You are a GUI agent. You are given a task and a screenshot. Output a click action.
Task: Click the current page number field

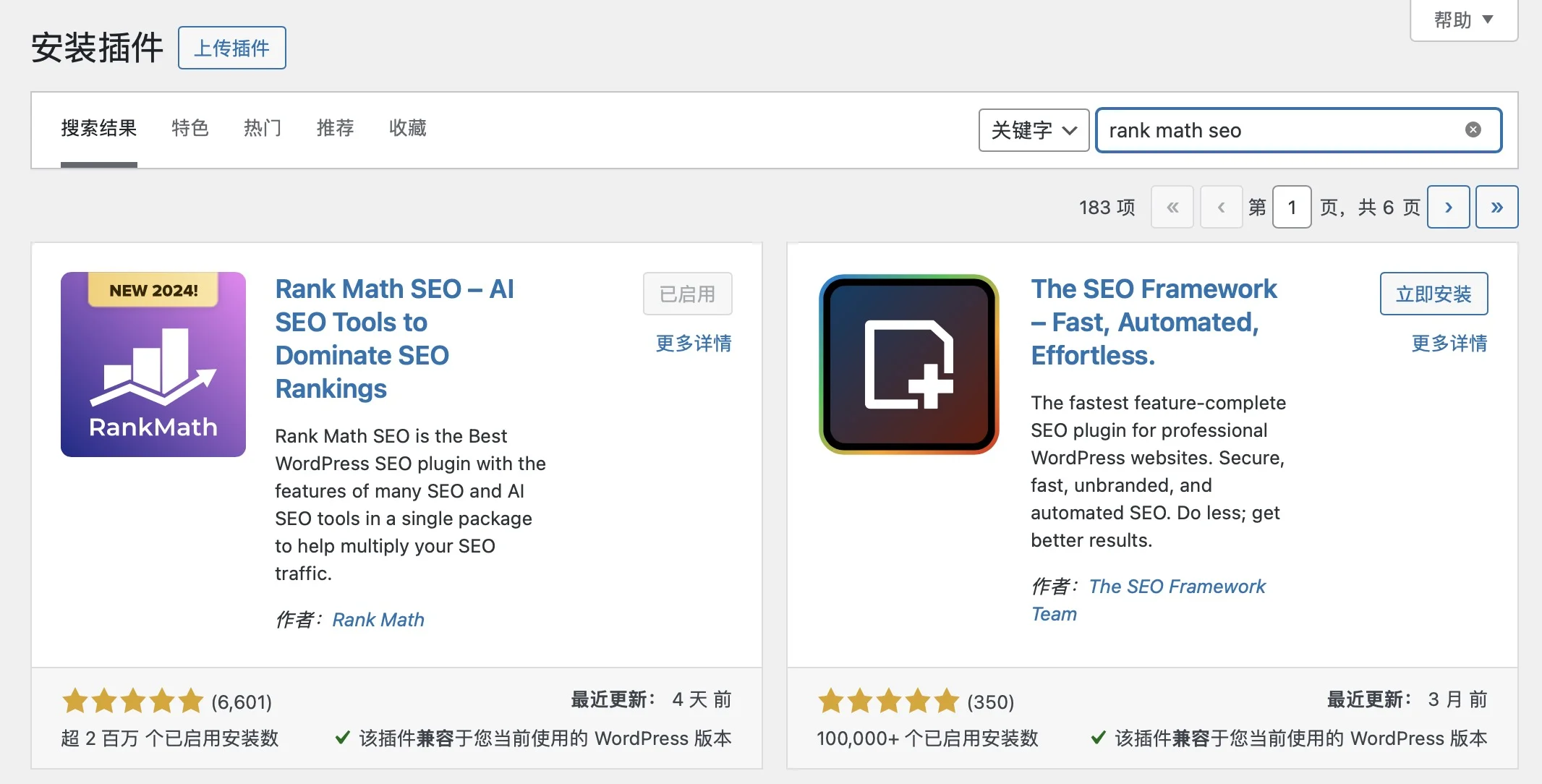(1292, 207)
